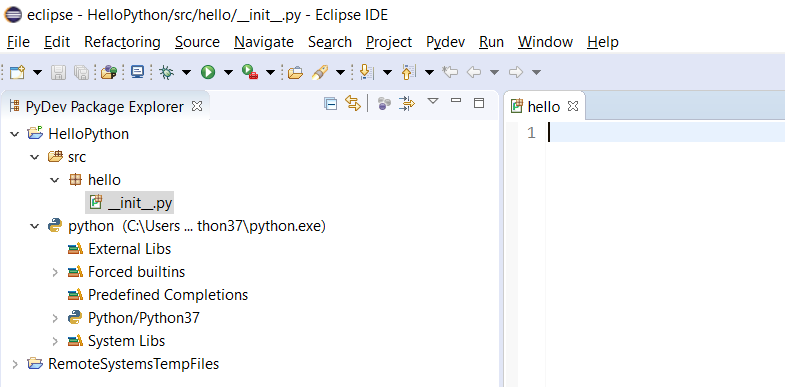This screenshot has height=387, width=785.
Task: Collapse the HelloPython project node
Action: click(15, 134)
